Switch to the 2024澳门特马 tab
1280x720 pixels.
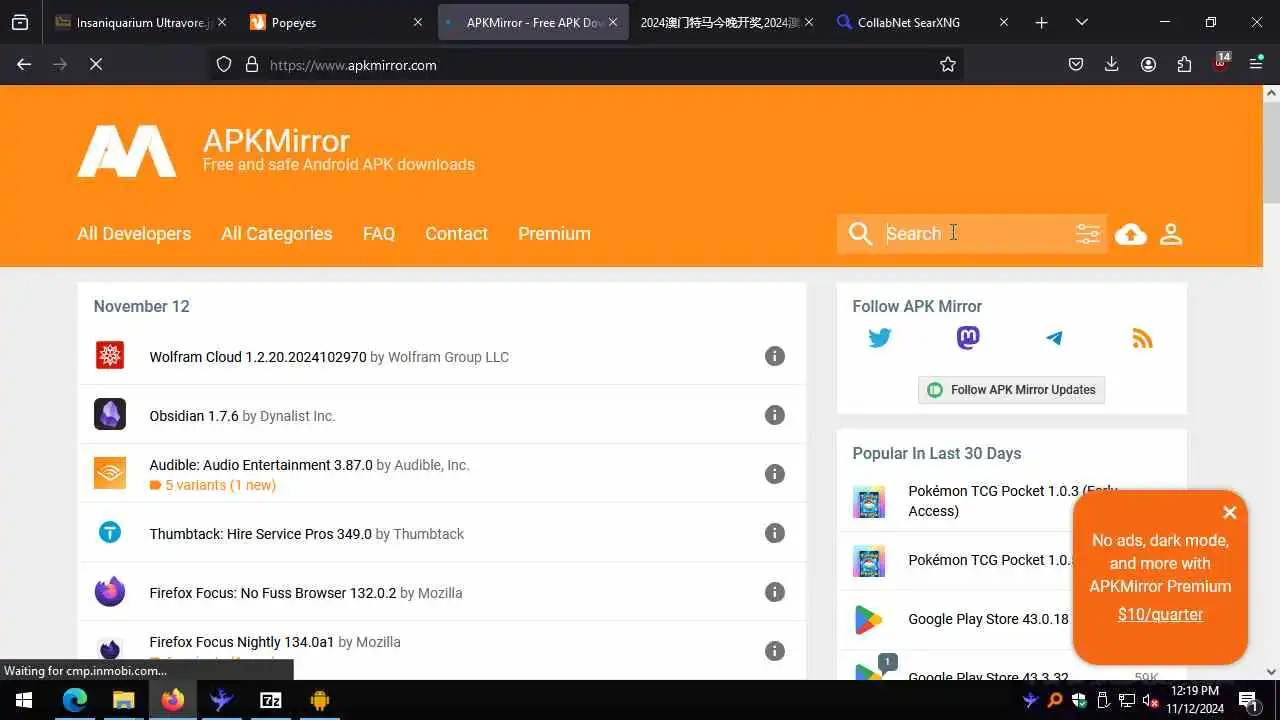point(727,22)
